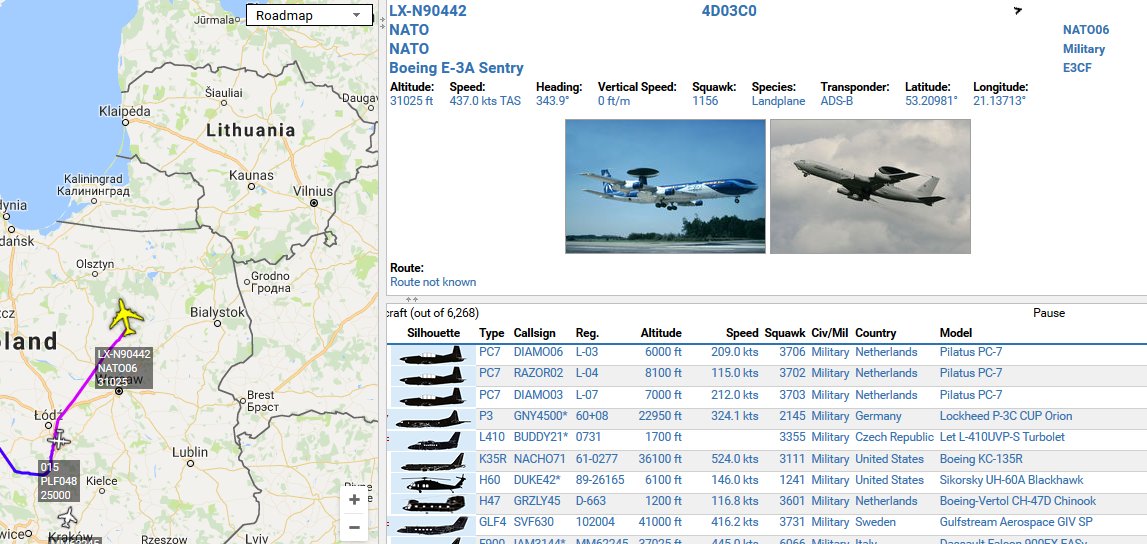
Task: Open the Roadmap map type dropdown
Action: (309, 15)
